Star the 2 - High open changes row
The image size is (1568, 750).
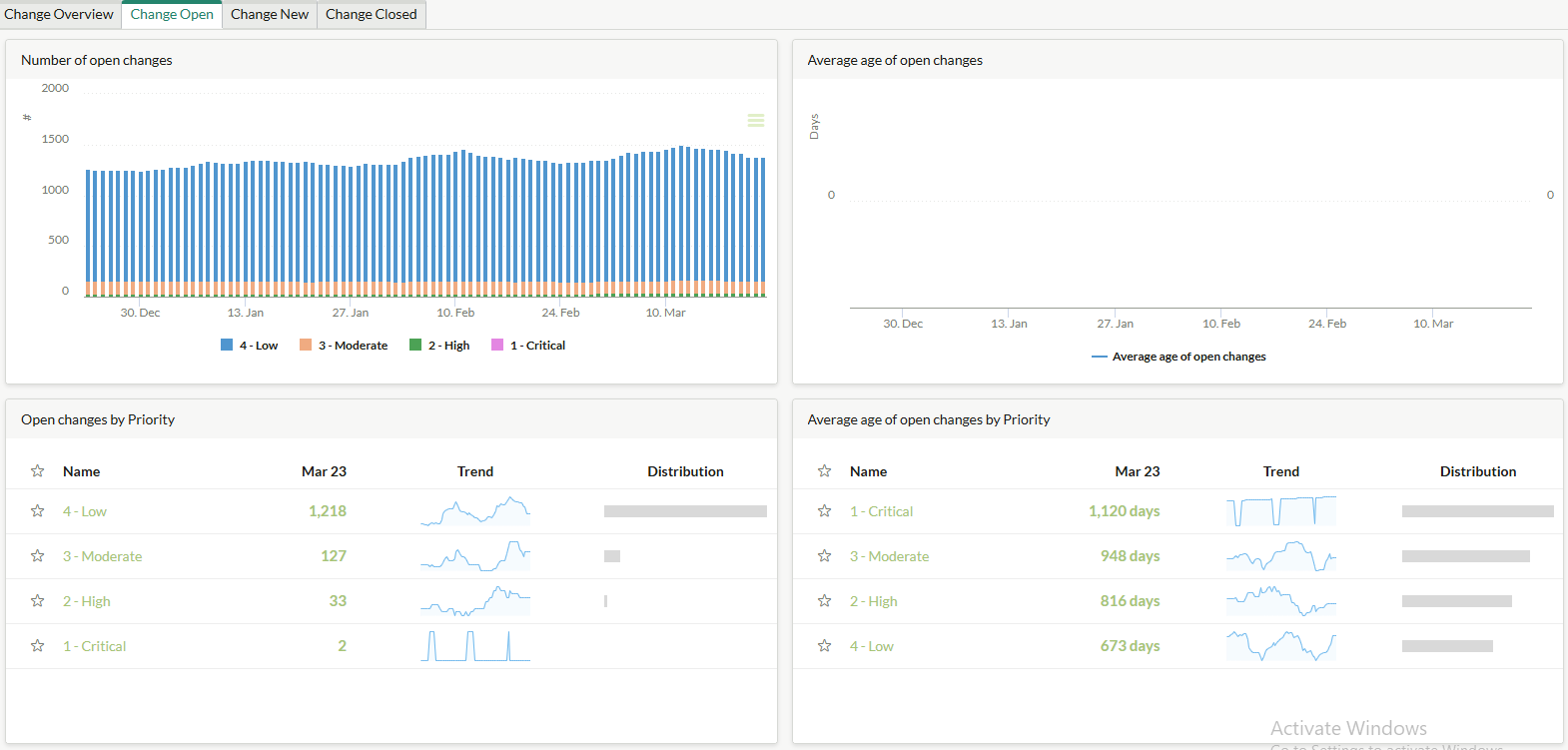click(x=38, y=601)
